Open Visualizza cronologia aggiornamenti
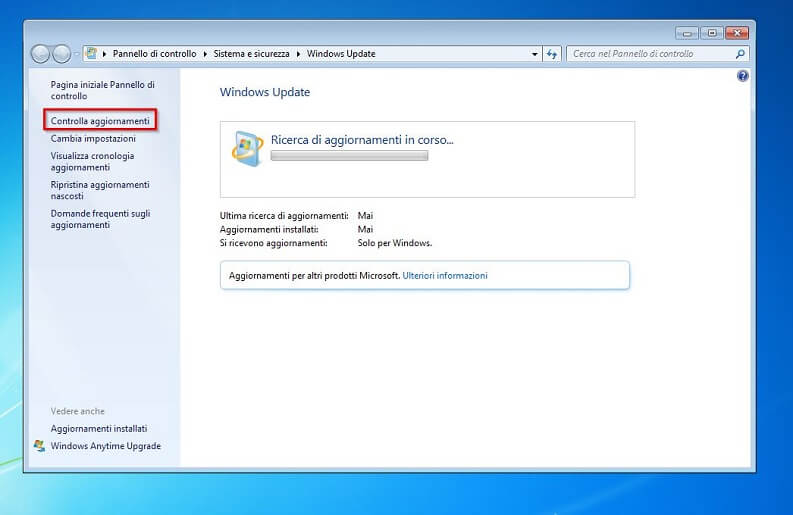The image size is (793, 515). 92,161
